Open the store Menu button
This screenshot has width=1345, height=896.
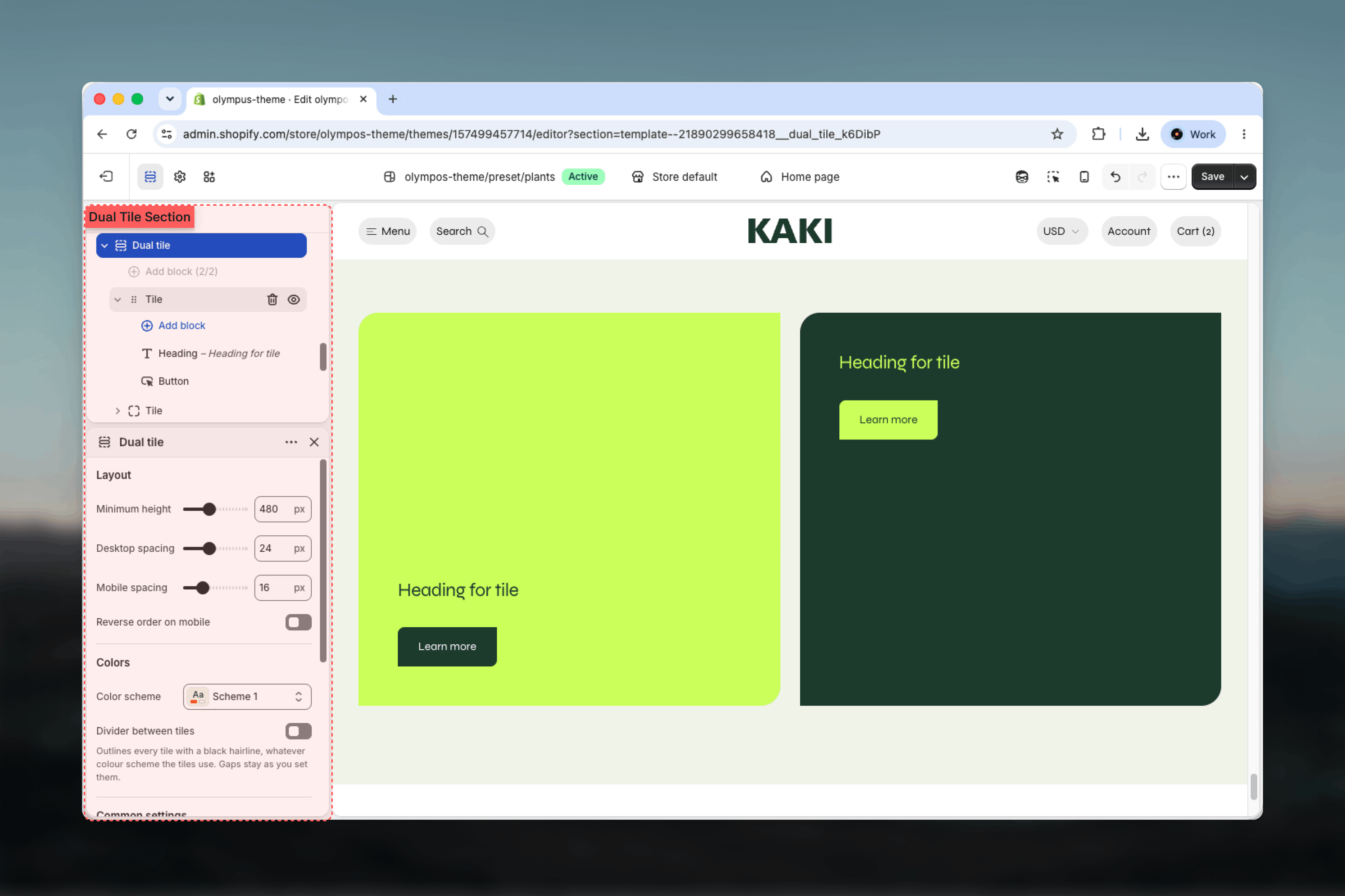[388, 232]
